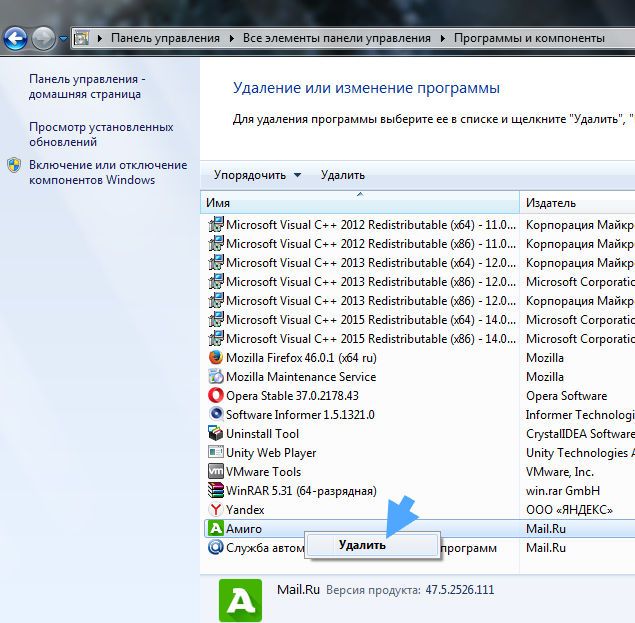Go to Панель управления домашняя страница
This screenshot has width=635, height=623.
pyautogui.click(x=87, y=86)
